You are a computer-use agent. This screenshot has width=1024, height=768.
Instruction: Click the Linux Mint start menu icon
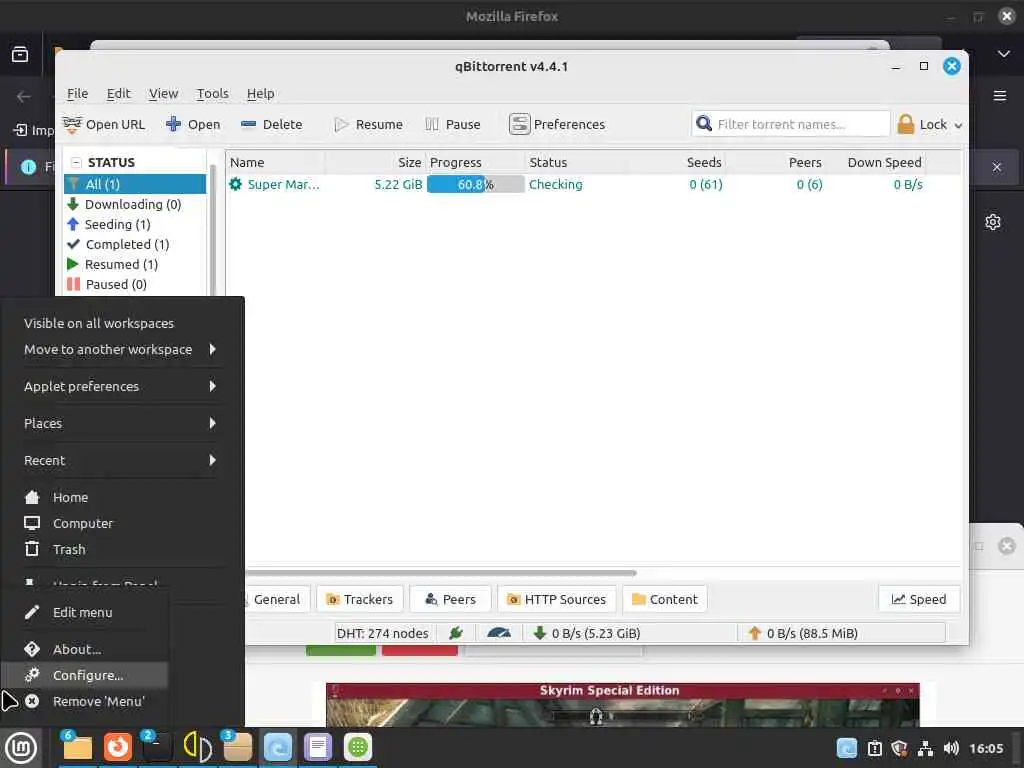click(21, 747)
